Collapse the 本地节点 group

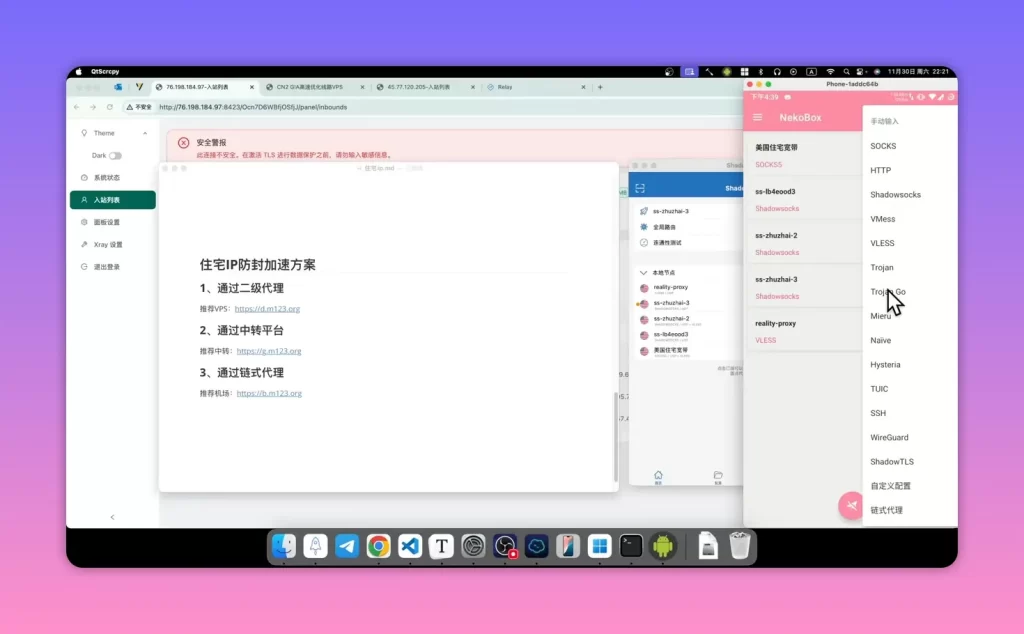643,272
